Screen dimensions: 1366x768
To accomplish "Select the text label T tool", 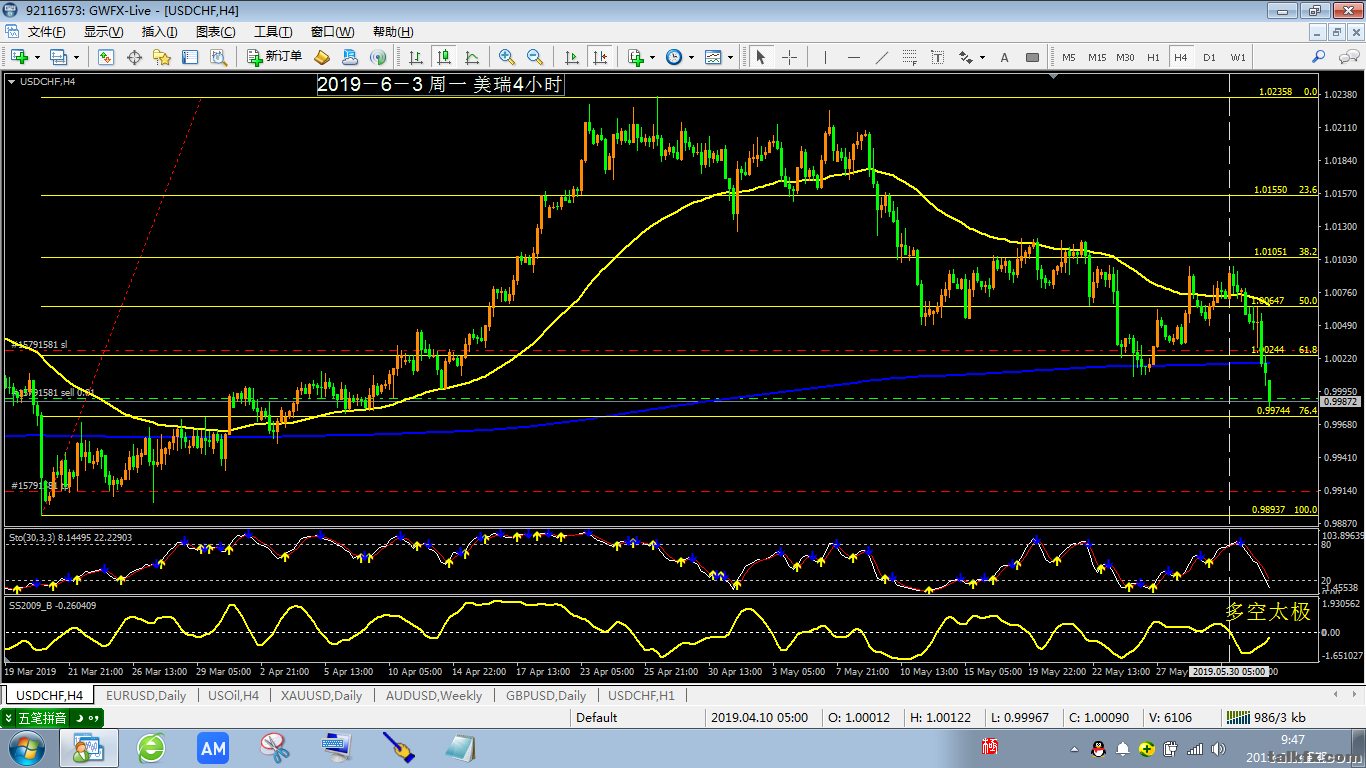I will click(x=937, y=57).
